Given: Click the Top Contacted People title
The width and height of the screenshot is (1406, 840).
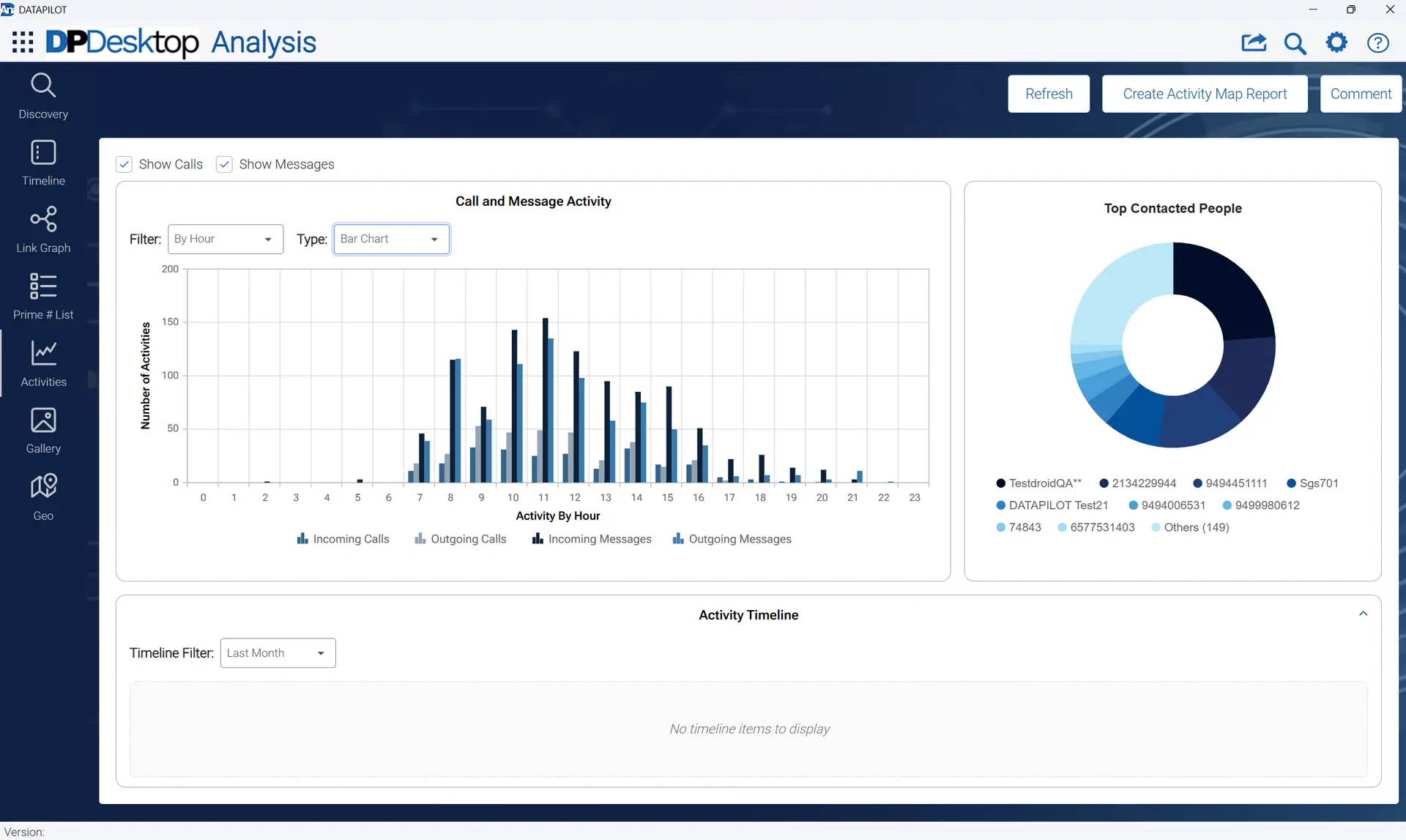Looking at the screenshot, I should (1172, 208).
